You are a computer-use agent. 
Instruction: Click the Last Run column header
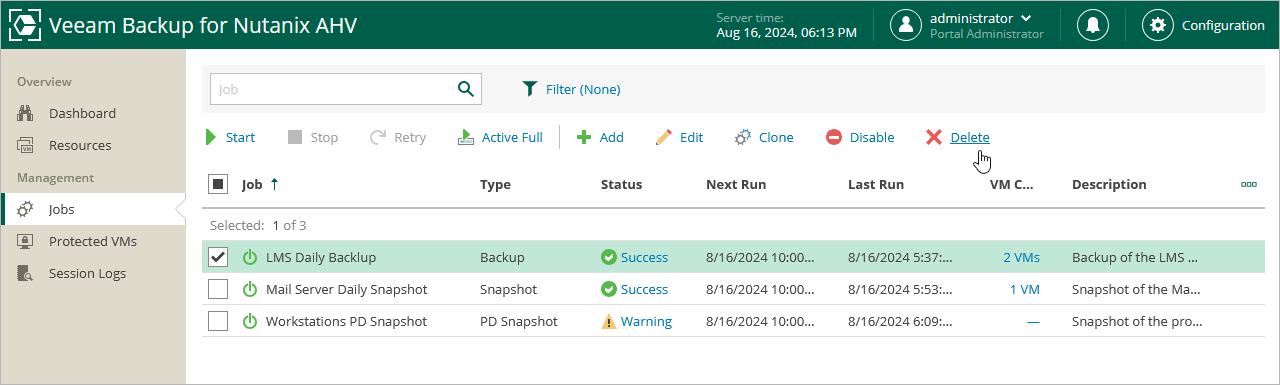(876, 184)
